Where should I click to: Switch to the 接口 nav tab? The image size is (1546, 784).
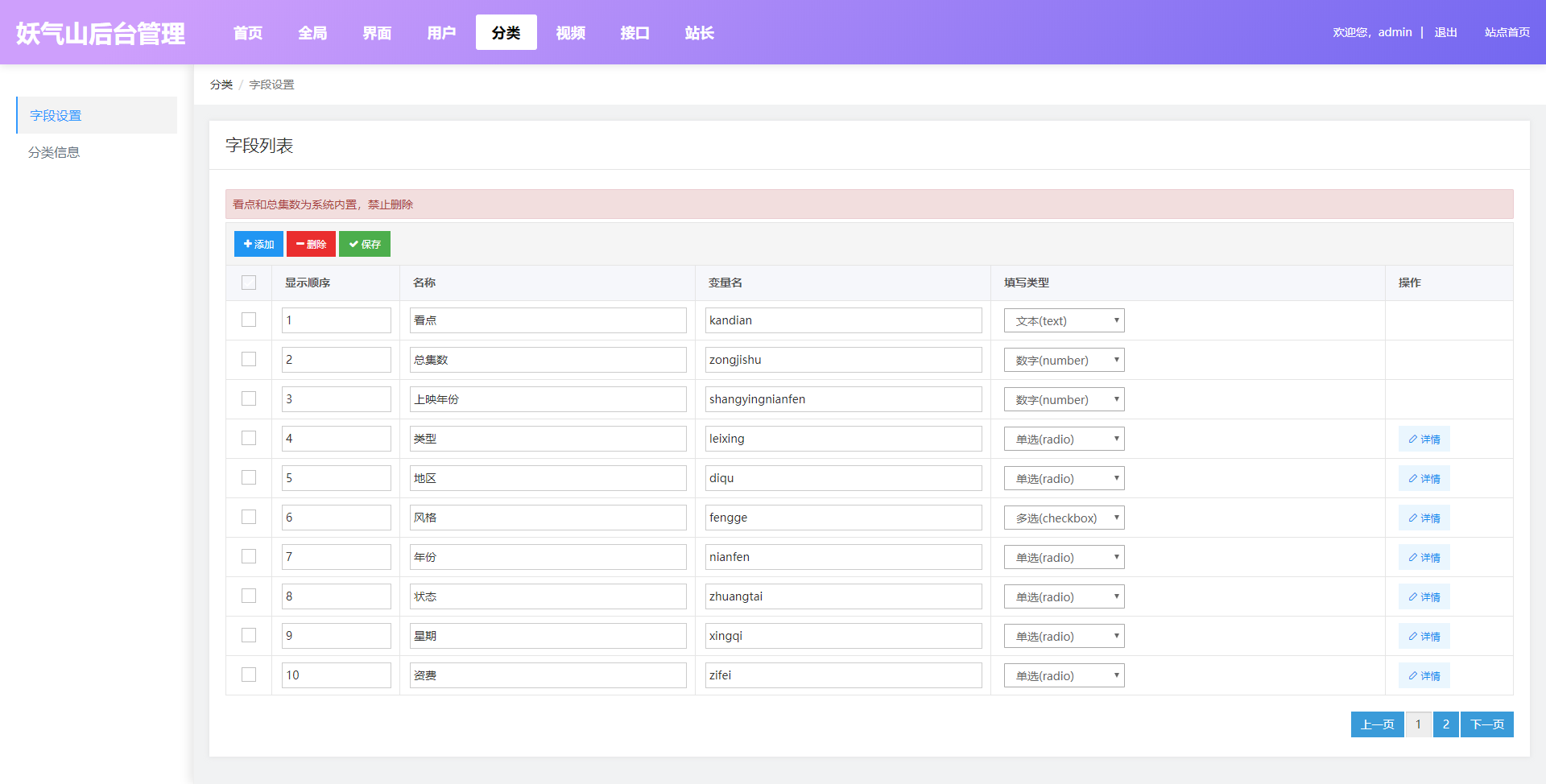pos(635,32)
